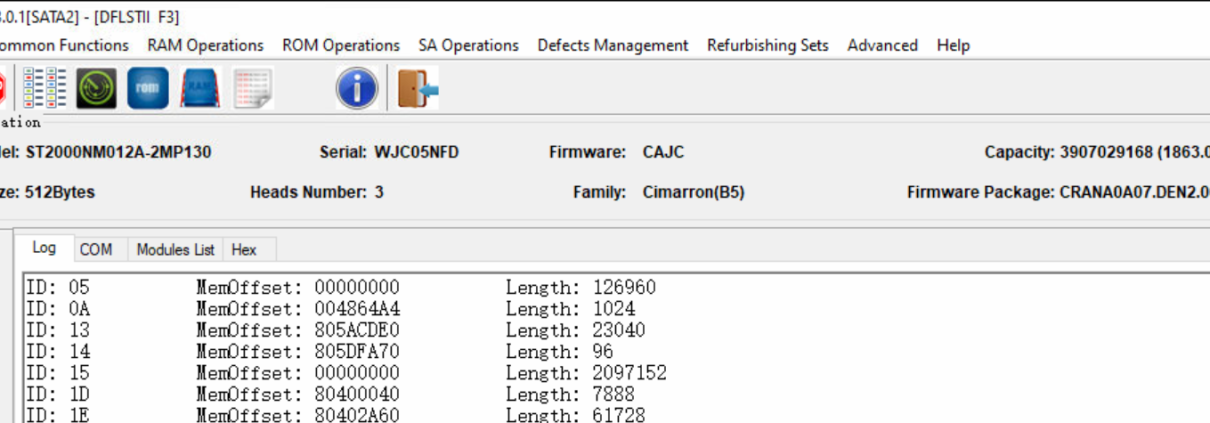Screen dimensions: 1210x423
Task: Switch to the Modules List tab
Action: [175, 249]
